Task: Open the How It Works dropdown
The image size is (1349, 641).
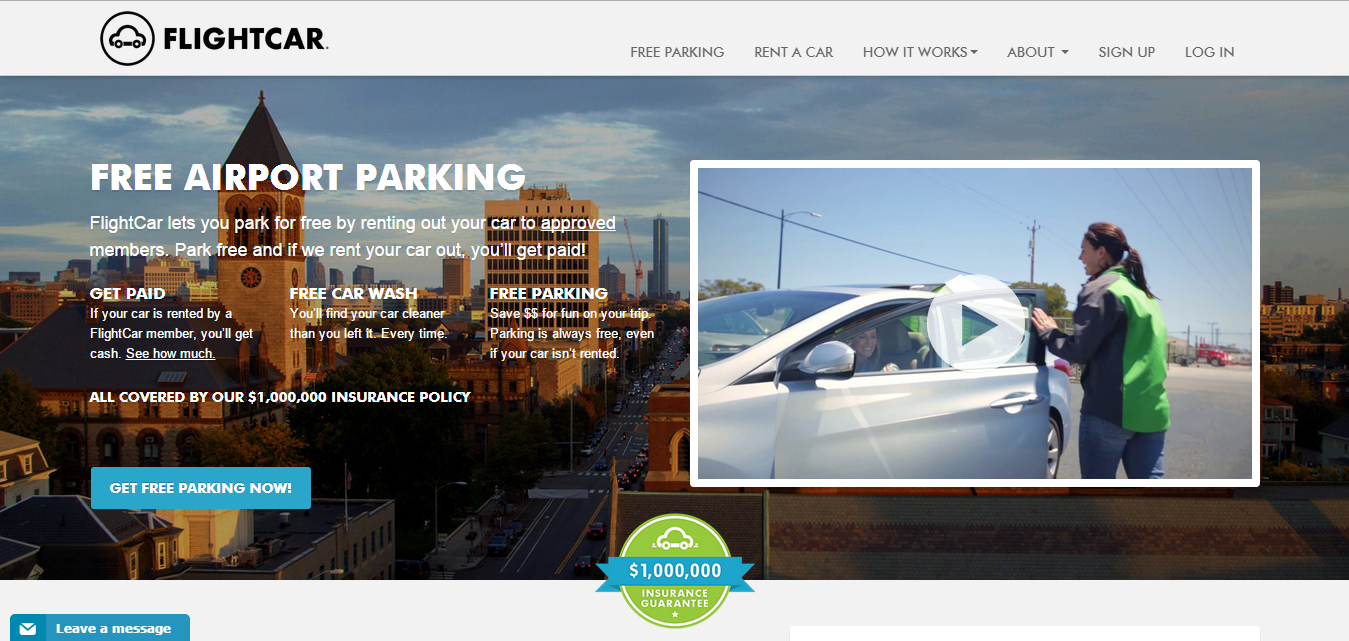Action: click(920, 52)
